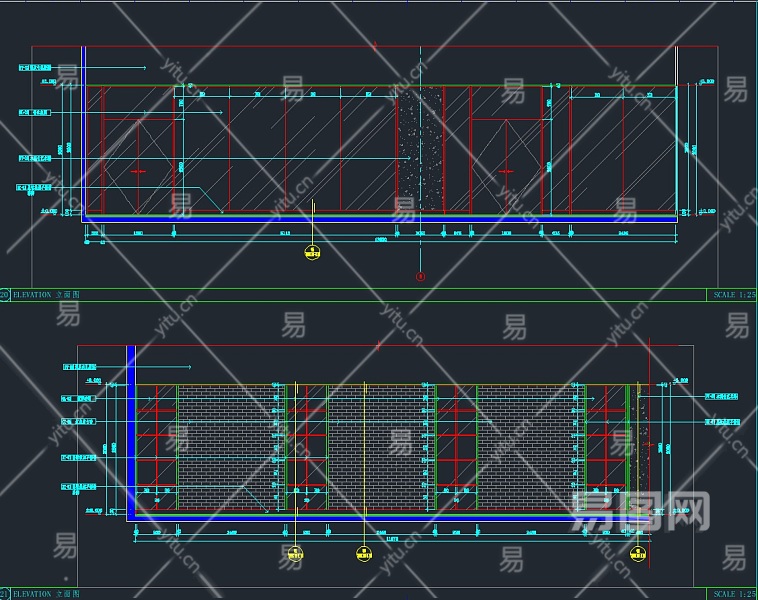Select red handle on upper elevation's right door
Viewport: 758px width, 600px height.
[x=506, y=172]
